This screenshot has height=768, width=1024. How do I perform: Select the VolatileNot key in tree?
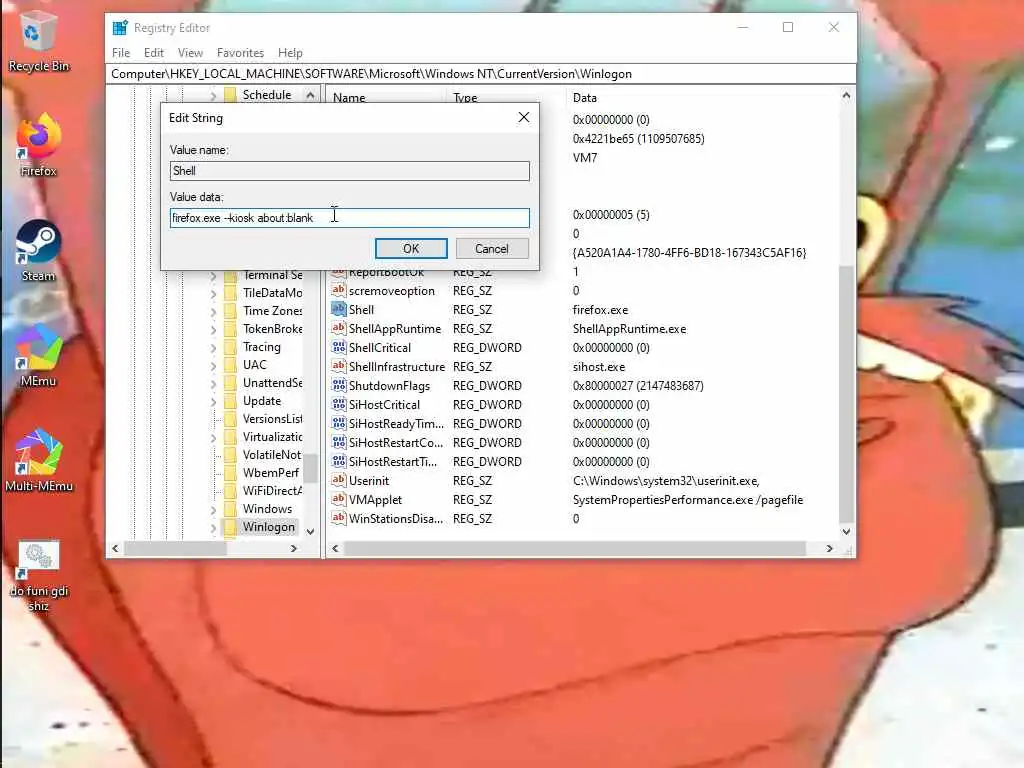[x=272, y=455]
